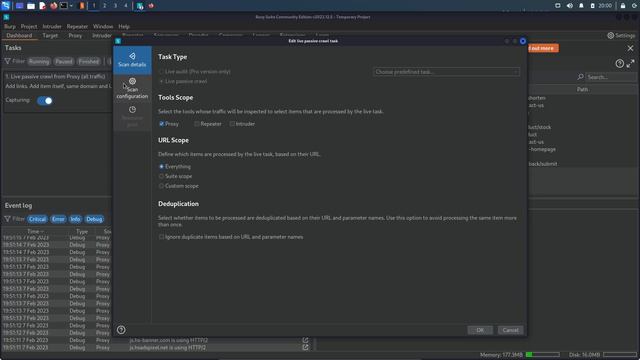Open the Resource pool section clock icon
The image size is (640, 360).
click(132, 109)
